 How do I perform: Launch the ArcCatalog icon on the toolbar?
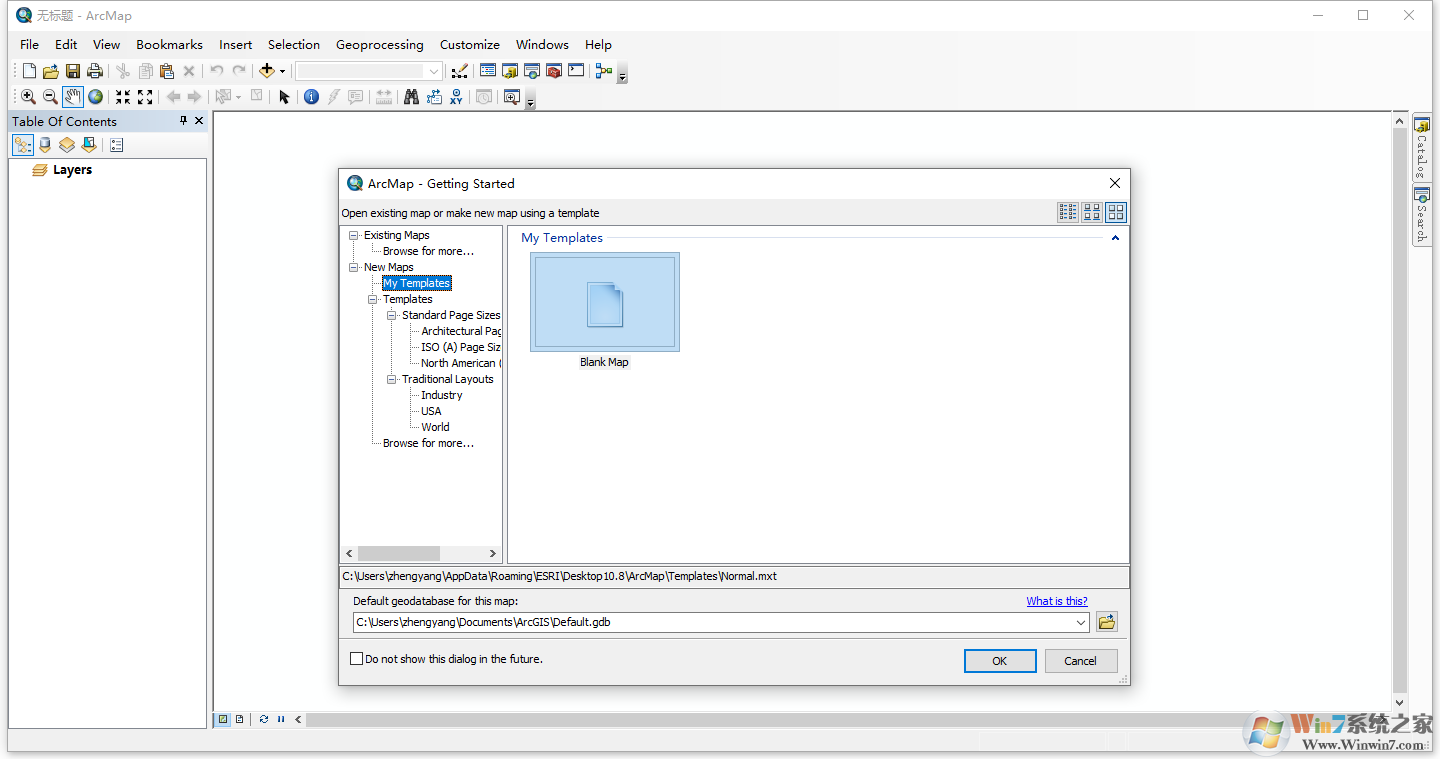coord(509,71)
